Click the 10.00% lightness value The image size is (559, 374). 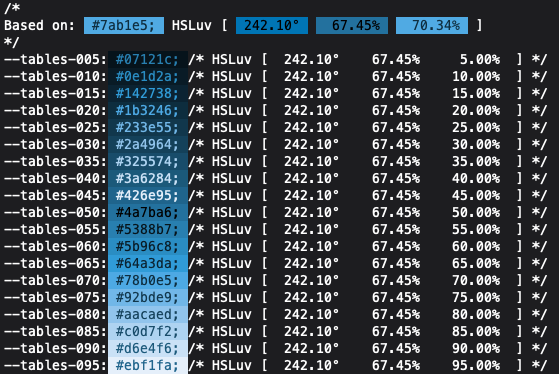click(x=476, y=77)
